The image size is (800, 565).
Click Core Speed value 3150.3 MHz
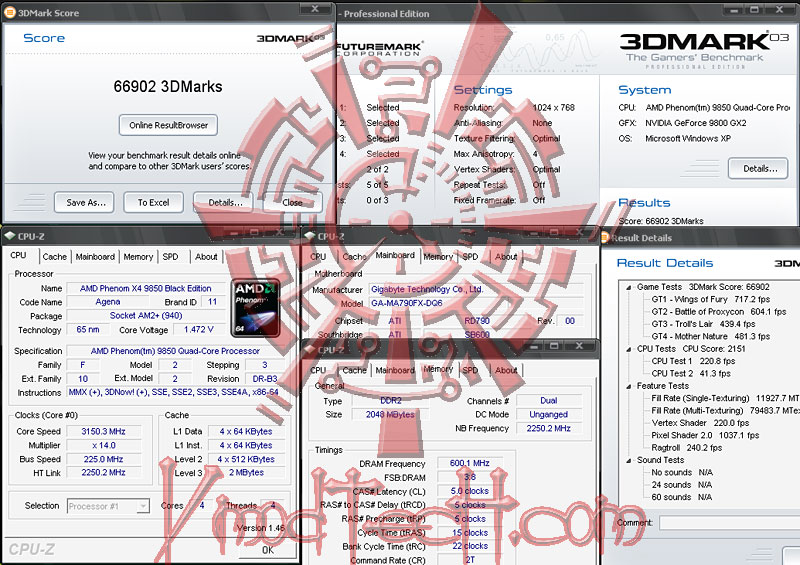104,431
